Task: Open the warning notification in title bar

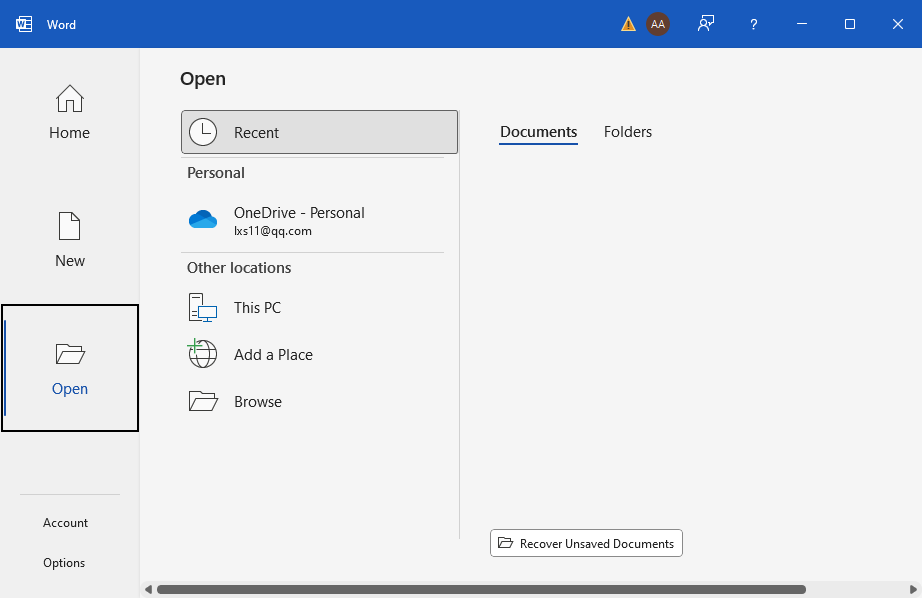Action: (627, 23)
